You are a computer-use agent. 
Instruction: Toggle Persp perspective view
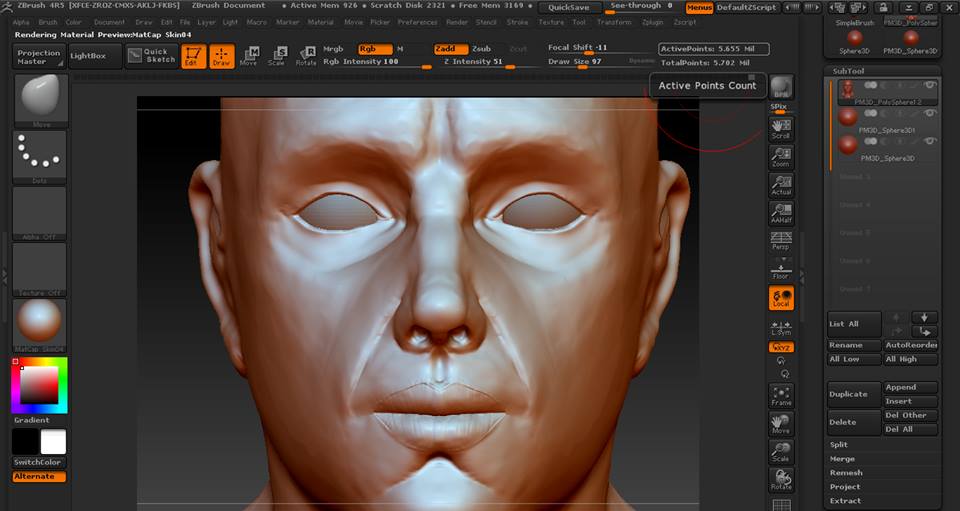781,241
